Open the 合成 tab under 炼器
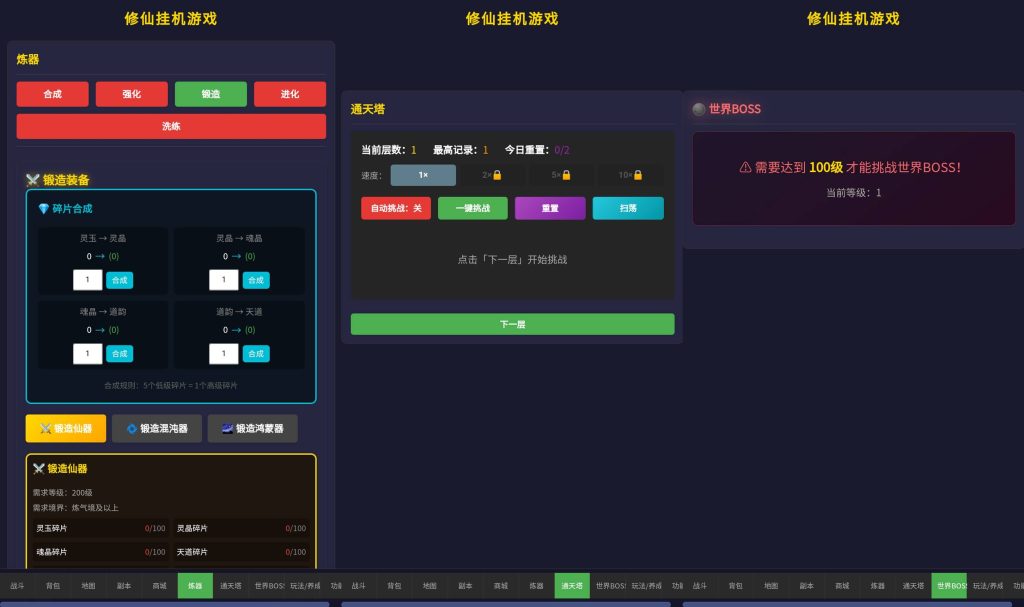This screenshot has width=1024, height=607. [x=52, y=94]
